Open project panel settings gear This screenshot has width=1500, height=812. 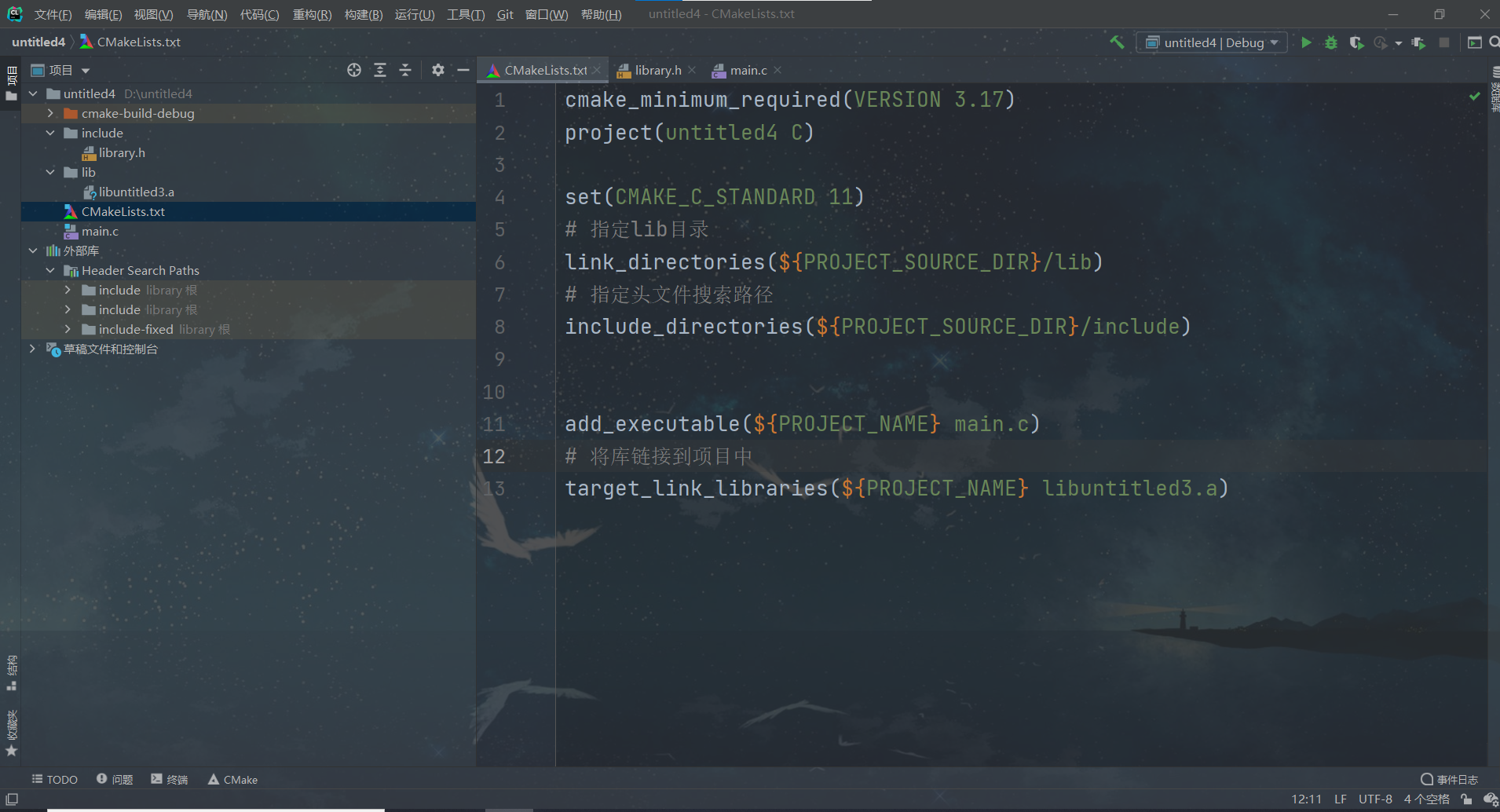(x=437, y=70)
